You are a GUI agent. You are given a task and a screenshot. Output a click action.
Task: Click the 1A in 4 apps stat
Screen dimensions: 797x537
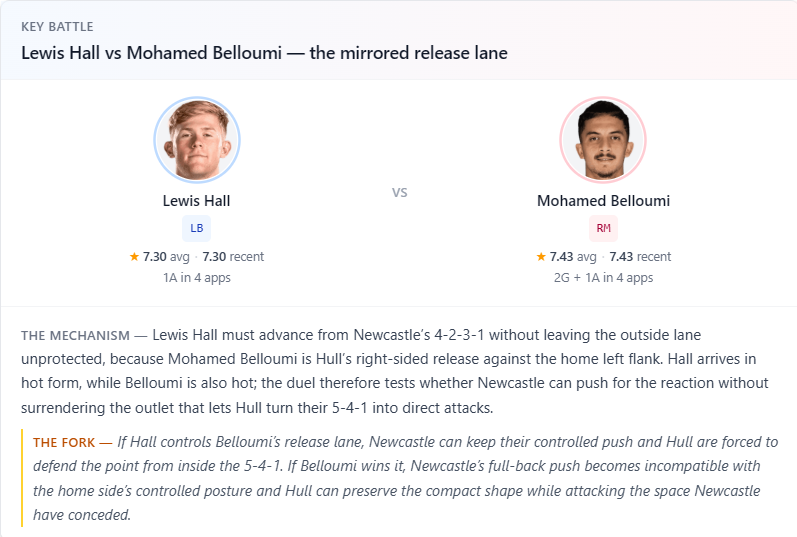pyautogui.click(x=197, y=278)
